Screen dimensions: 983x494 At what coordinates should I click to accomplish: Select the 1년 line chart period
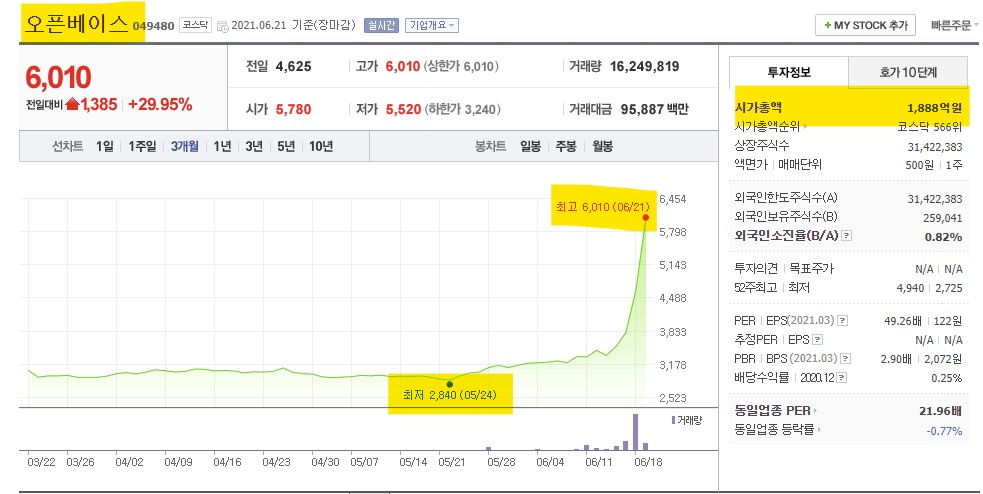click(x=222, y=146)
